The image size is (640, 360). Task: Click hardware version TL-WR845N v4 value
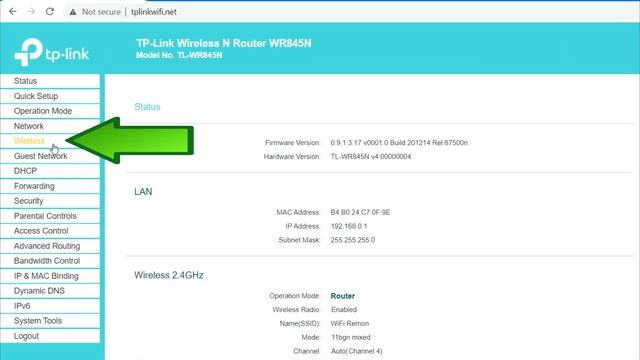371,157
